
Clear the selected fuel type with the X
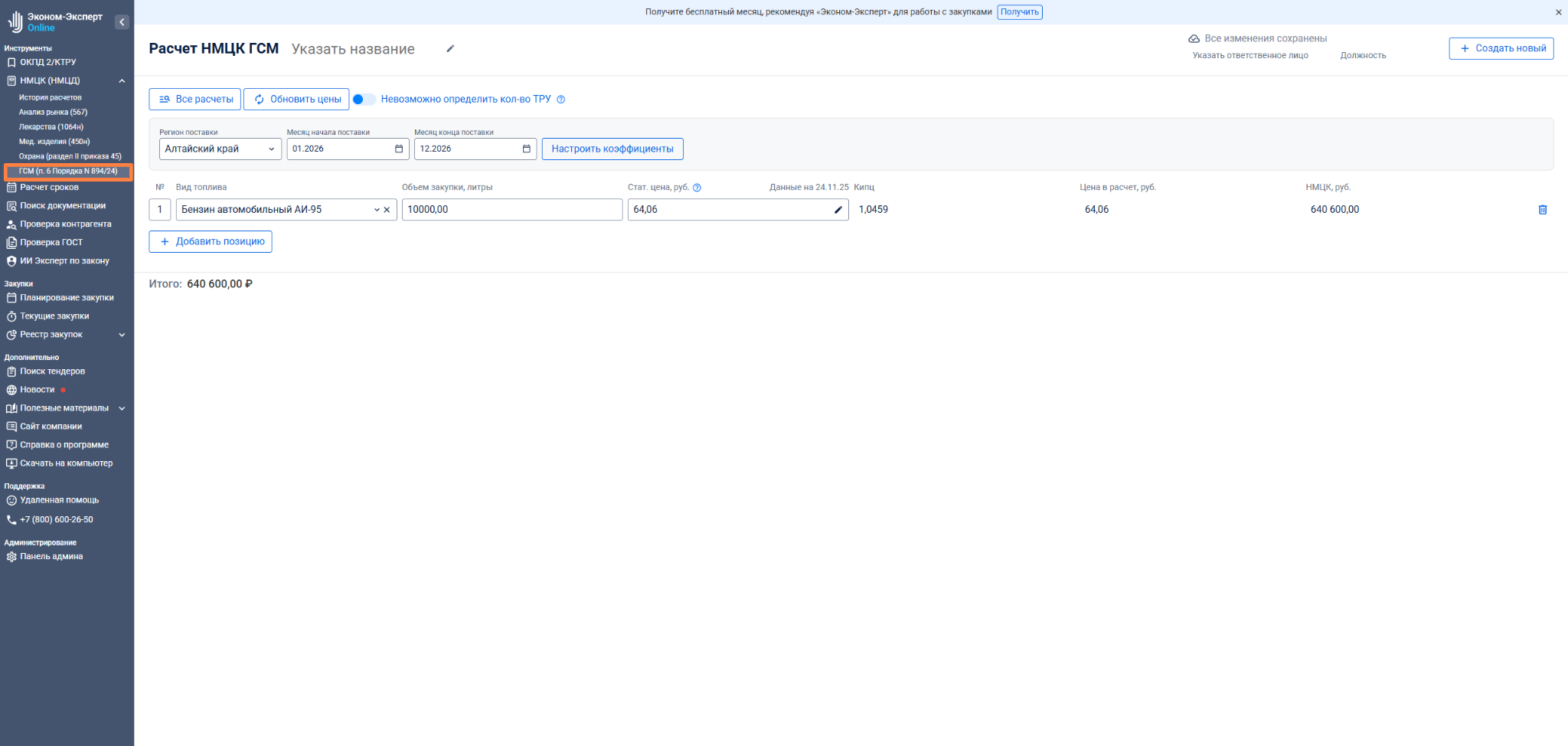(x=387, y=210)
